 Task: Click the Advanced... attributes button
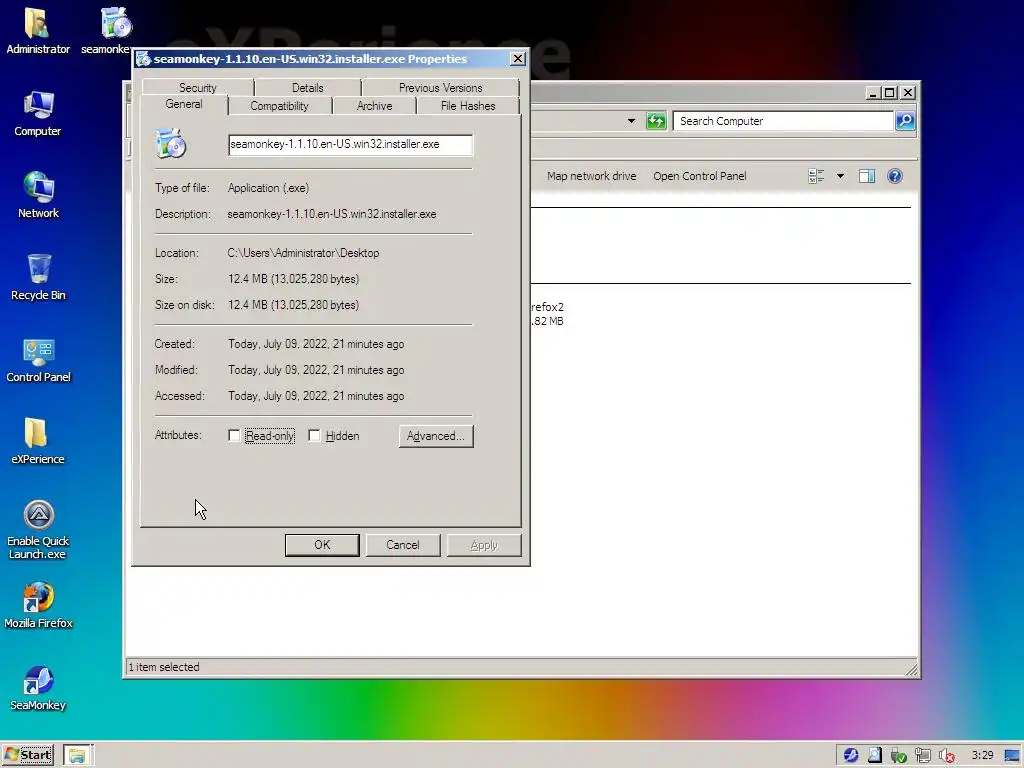point(436,436)
